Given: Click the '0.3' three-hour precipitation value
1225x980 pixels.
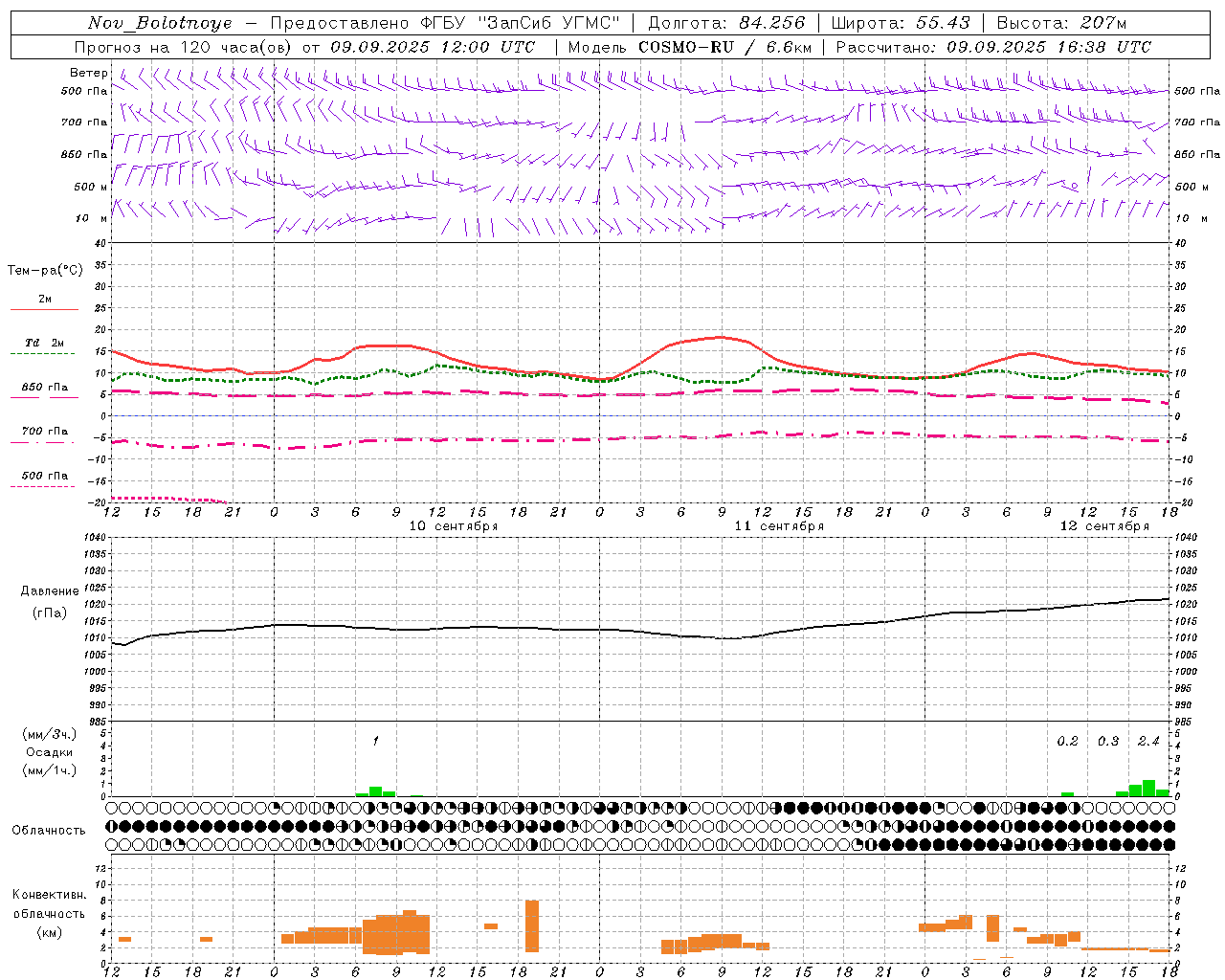Looking at the screenshot, I should (1108, 742).
